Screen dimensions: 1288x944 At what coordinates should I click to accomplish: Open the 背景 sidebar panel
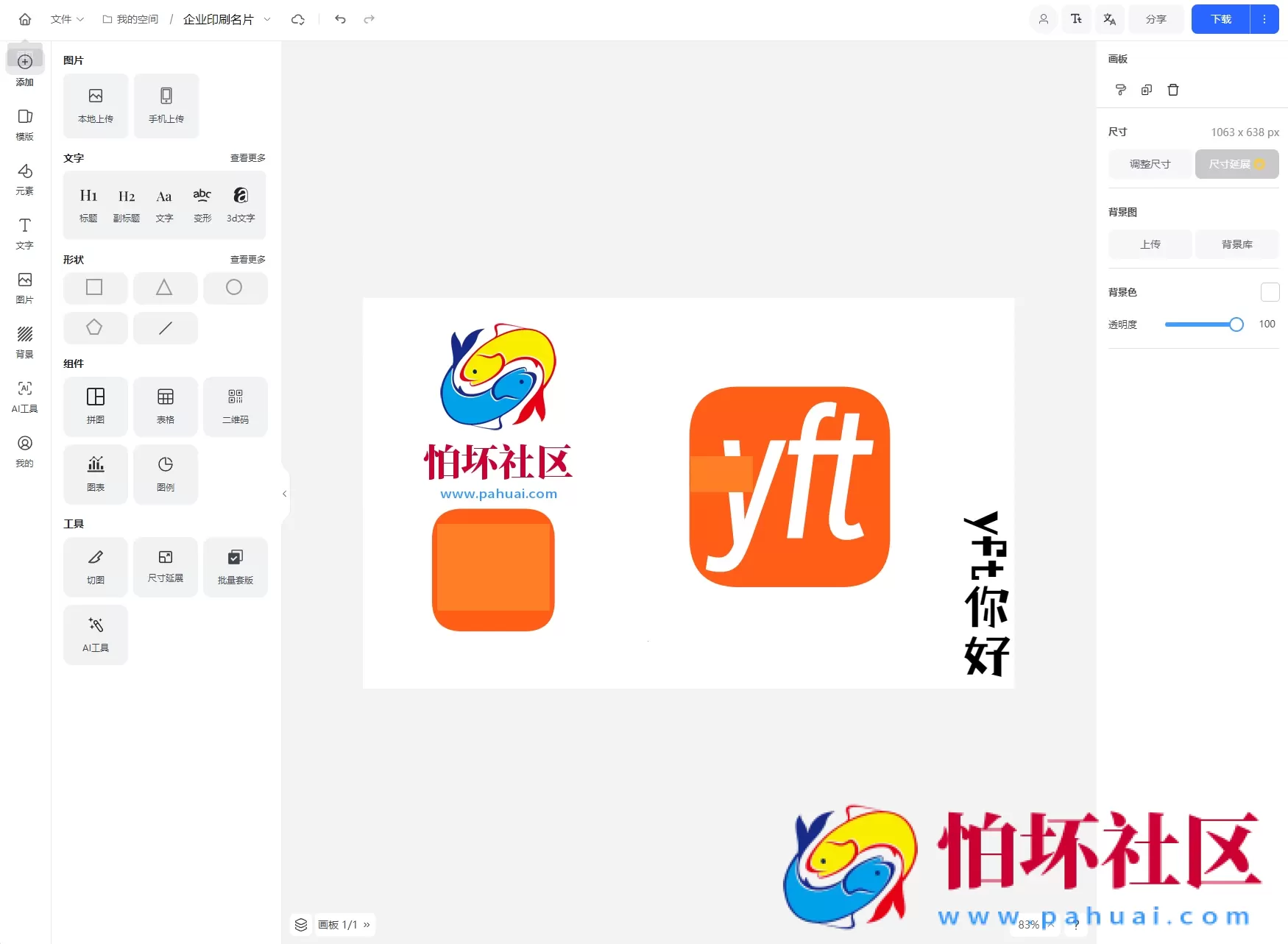coord(24,342)
